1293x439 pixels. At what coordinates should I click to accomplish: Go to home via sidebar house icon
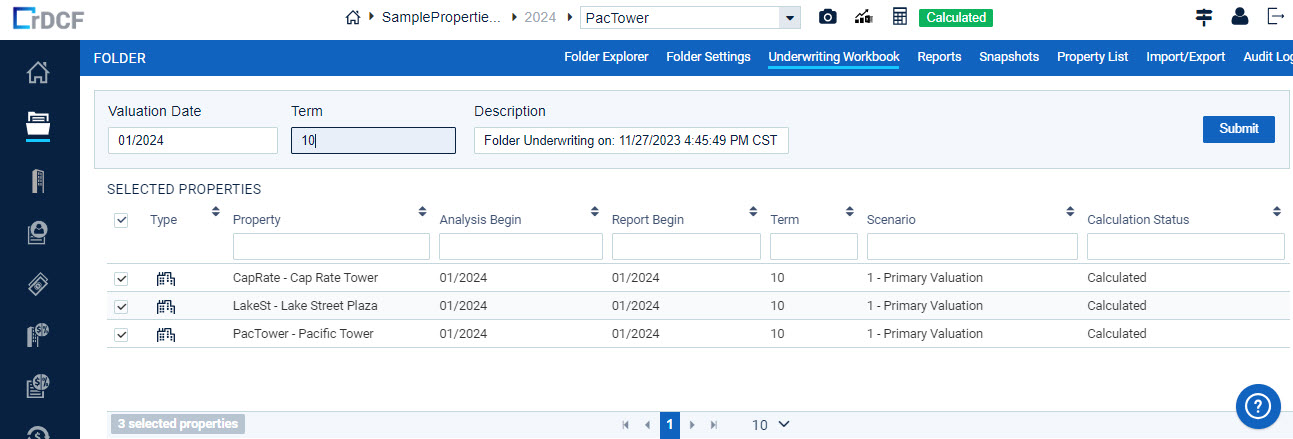[x=38, y=72]
